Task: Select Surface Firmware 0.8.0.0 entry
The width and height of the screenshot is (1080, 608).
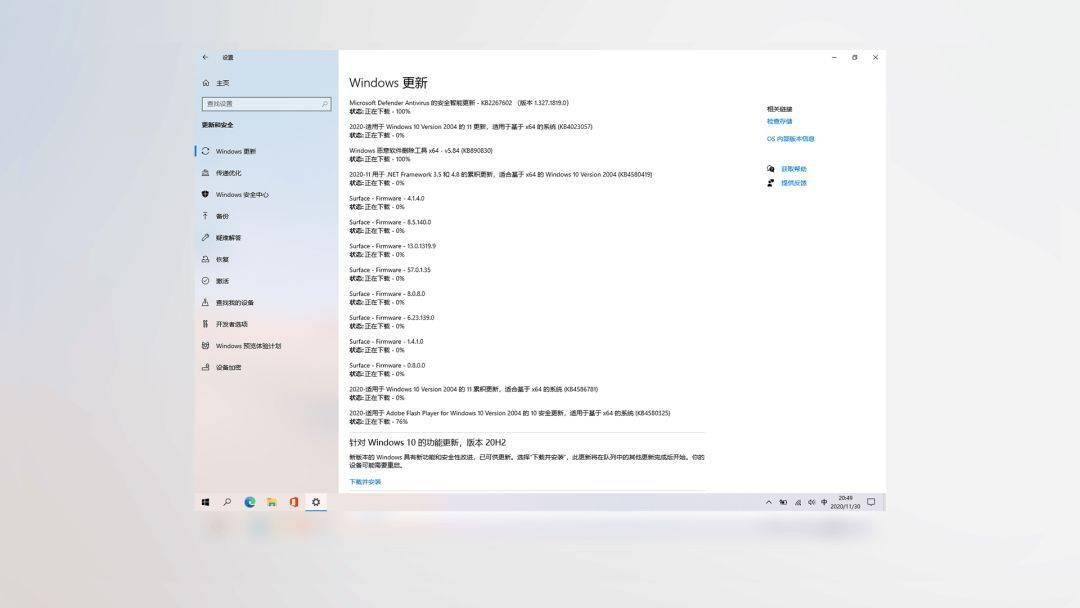Action: click(387, 370)
